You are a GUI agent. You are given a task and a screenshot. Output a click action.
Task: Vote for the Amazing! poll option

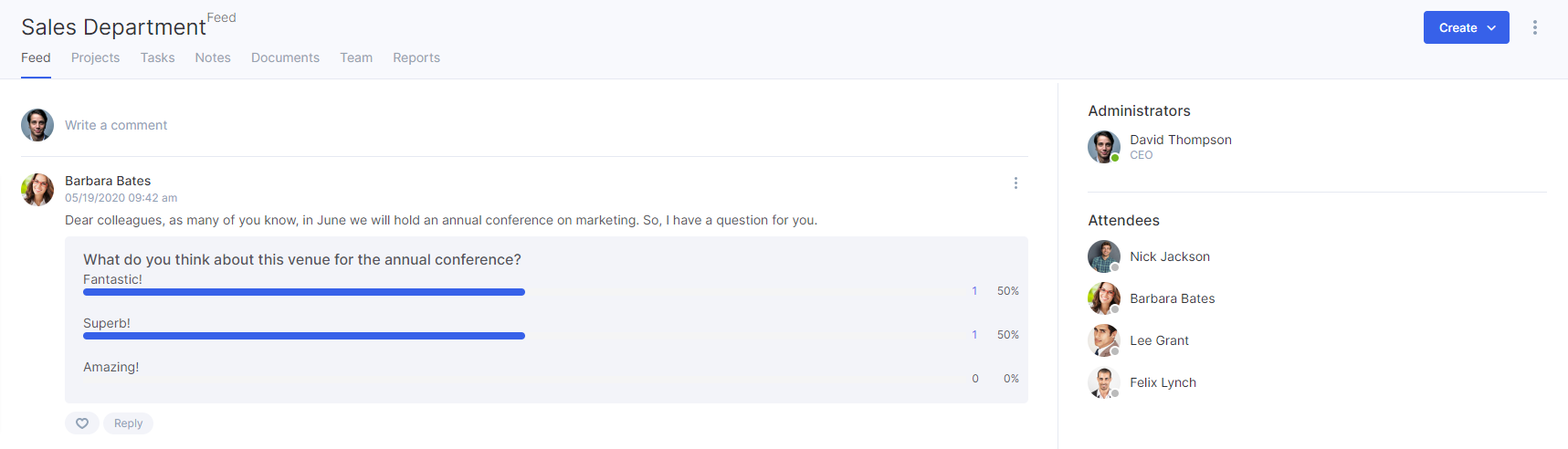(x=111, y=367)
